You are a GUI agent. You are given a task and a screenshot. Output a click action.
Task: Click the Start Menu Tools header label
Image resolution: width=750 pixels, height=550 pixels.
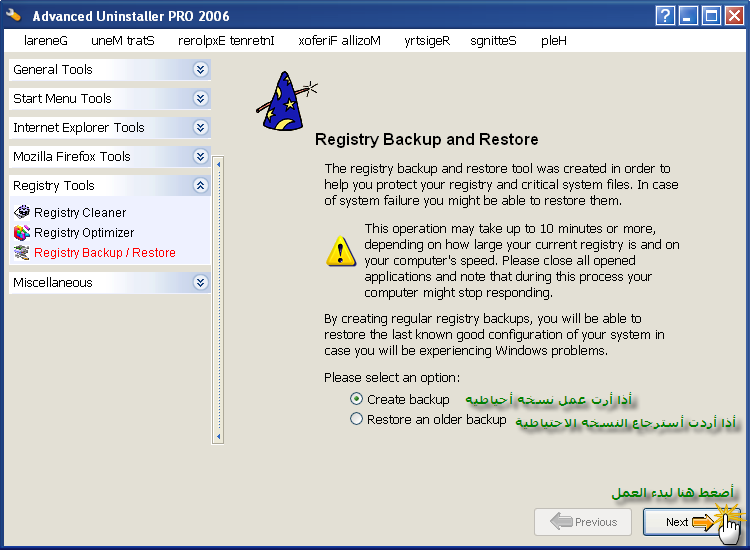(x=62, y=99)
